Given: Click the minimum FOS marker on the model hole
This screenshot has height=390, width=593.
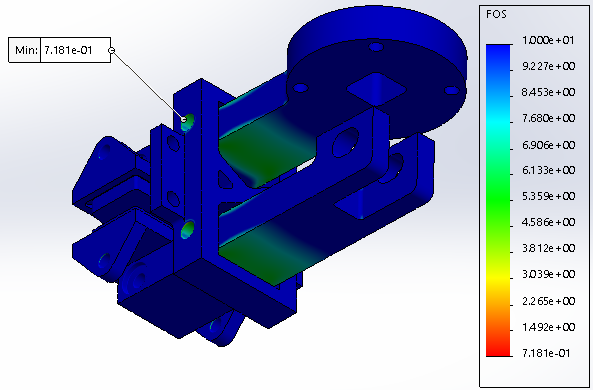Looking at the screenshot, I should pyautogui.click(x=184, y=120).
